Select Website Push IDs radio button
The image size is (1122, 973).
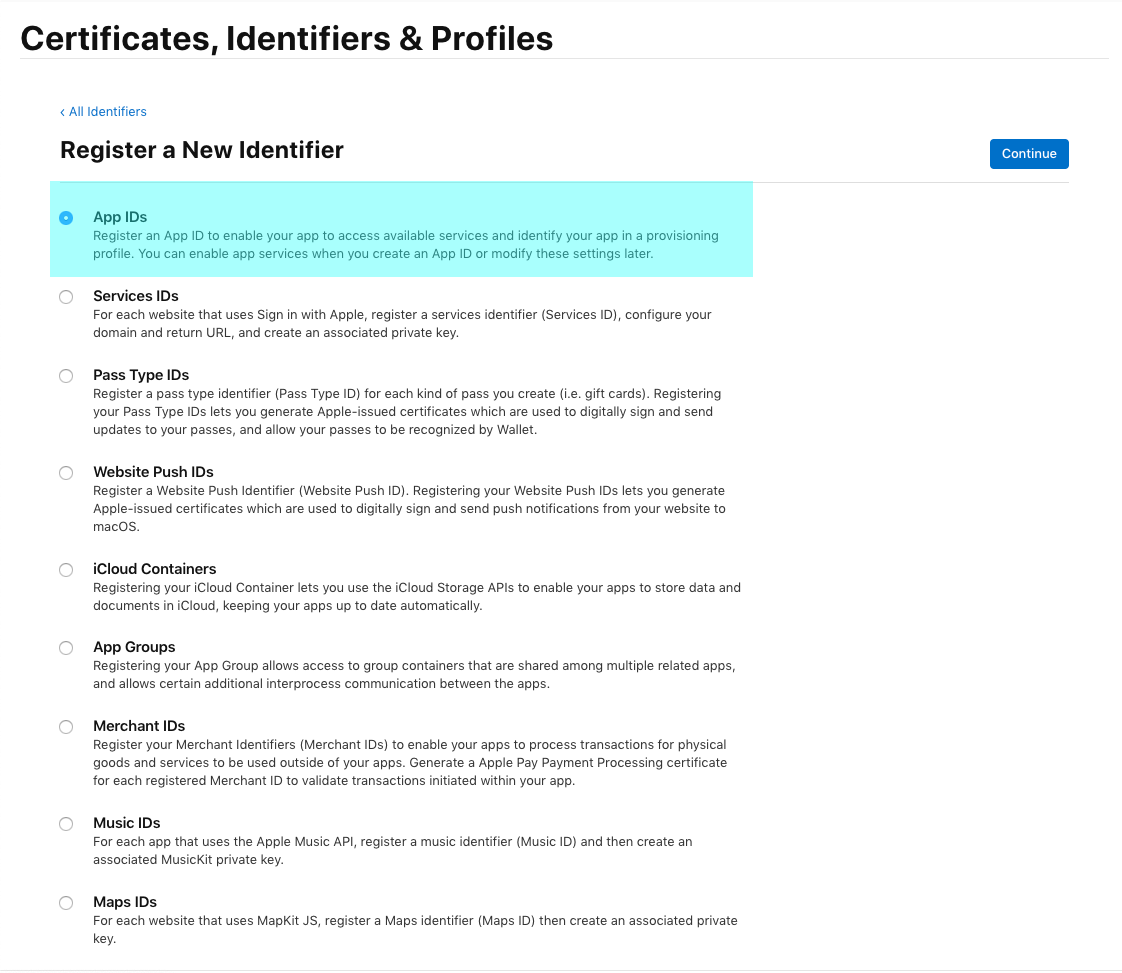click(66, 473)
